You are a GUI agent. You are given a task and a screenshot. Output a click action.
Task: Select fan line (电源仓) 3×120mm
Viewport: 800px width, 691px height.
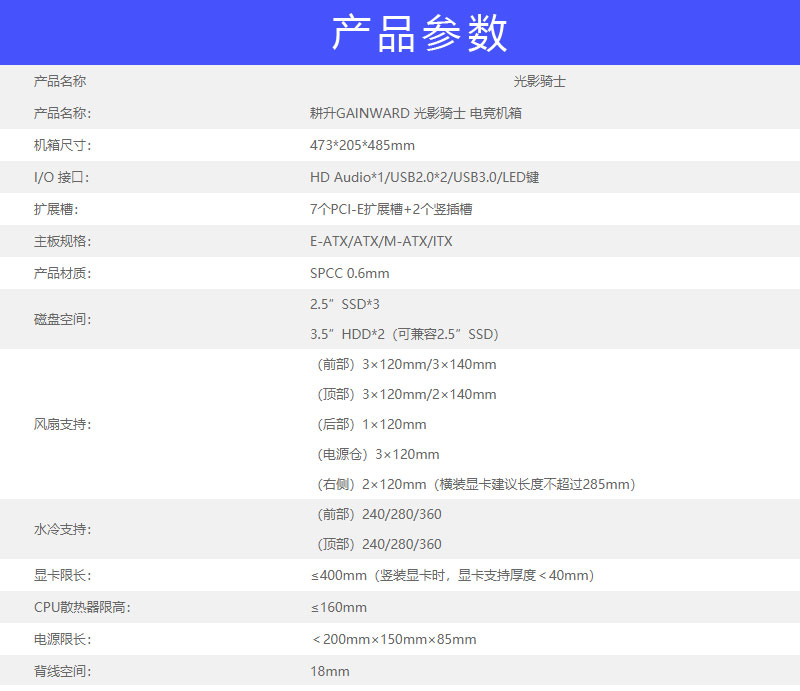point(378,455)
